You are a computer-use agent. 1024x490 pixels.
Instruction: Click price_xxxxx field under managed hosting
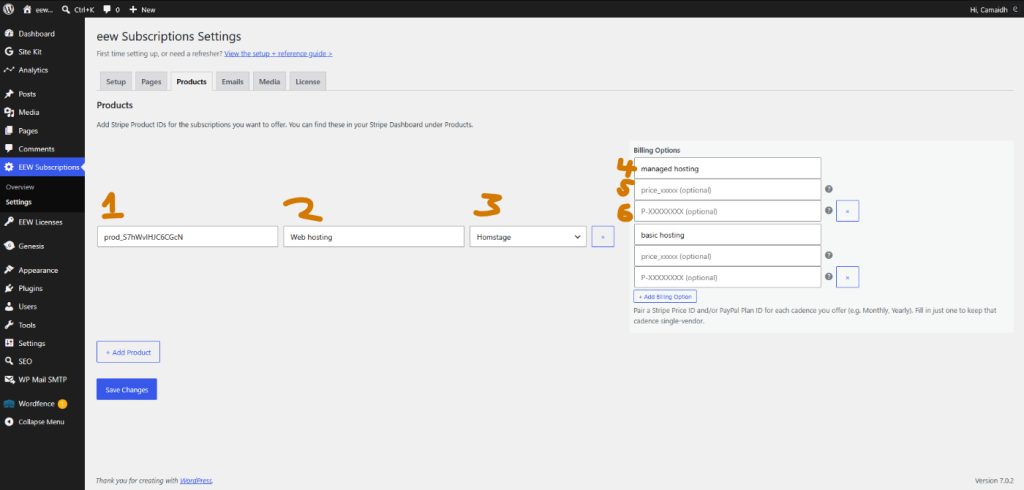click(727, 189)
